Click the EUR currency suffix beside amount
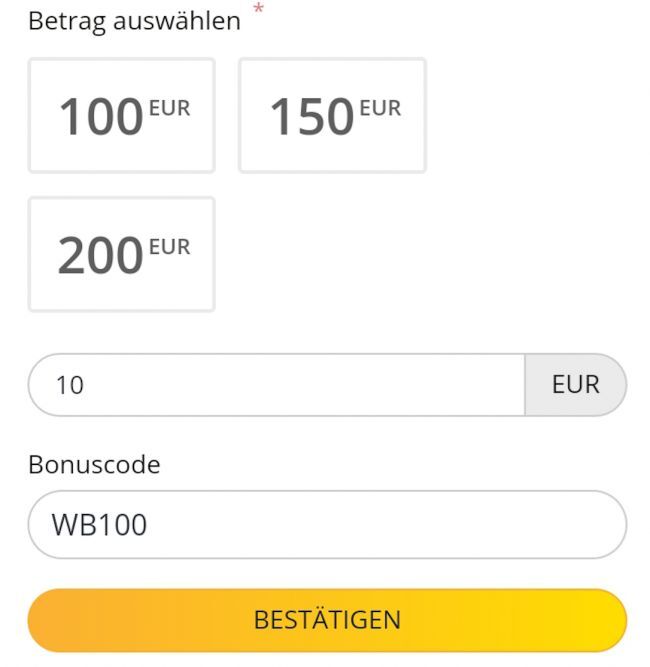650x667 pixels. click(575, 385)
